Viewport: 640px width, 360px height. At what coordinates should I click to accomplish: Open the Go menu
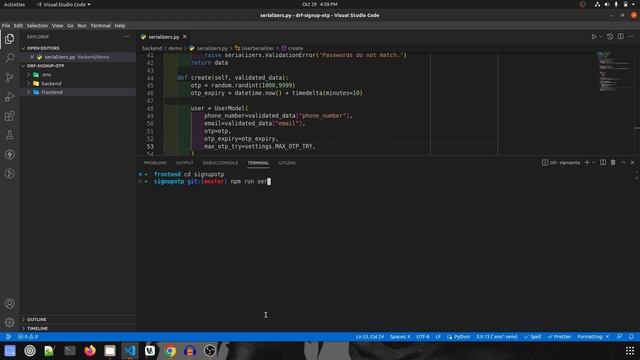70,26
